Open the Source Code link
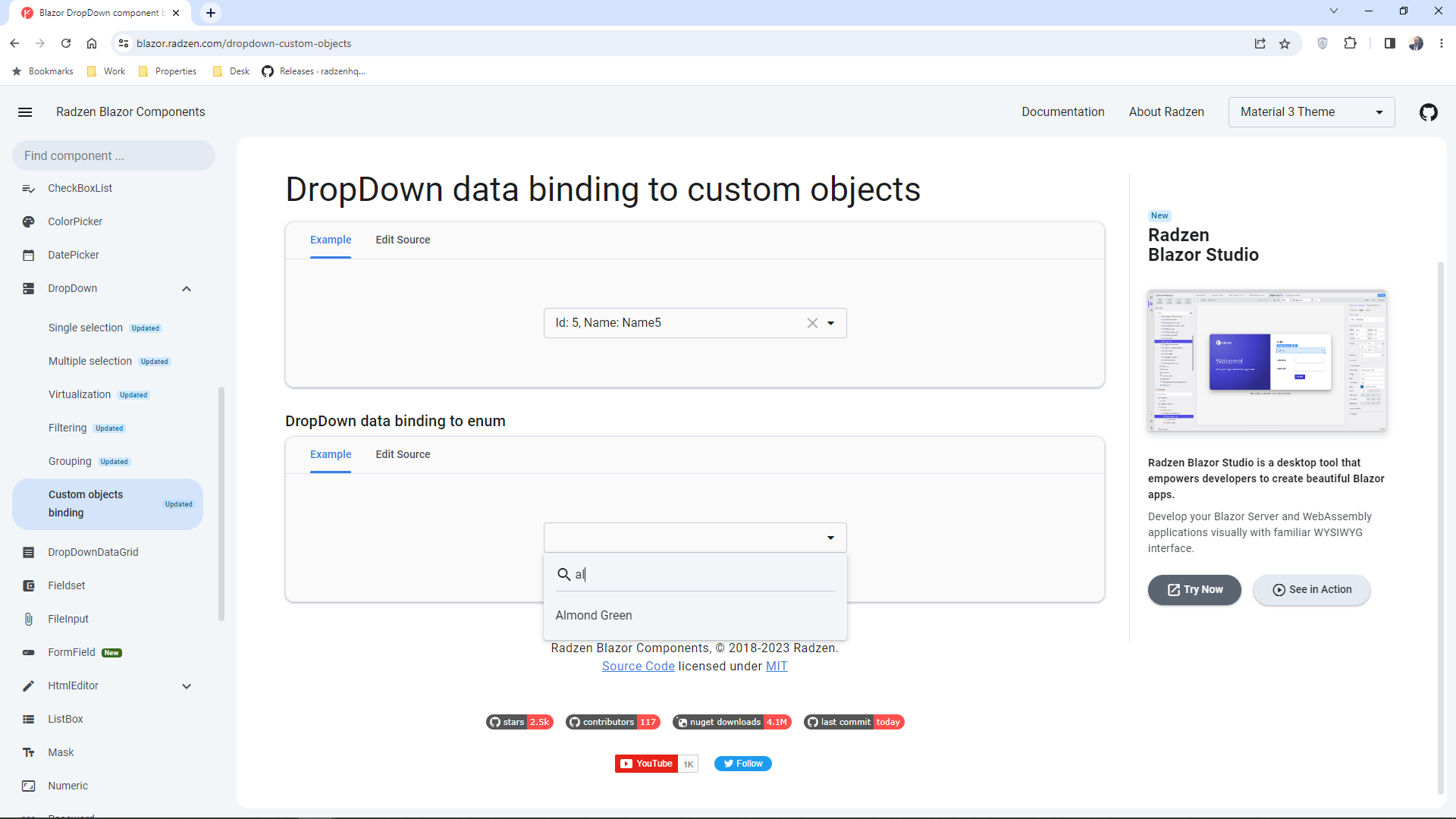The image size is (1456, 819). [x=638, y=666]
